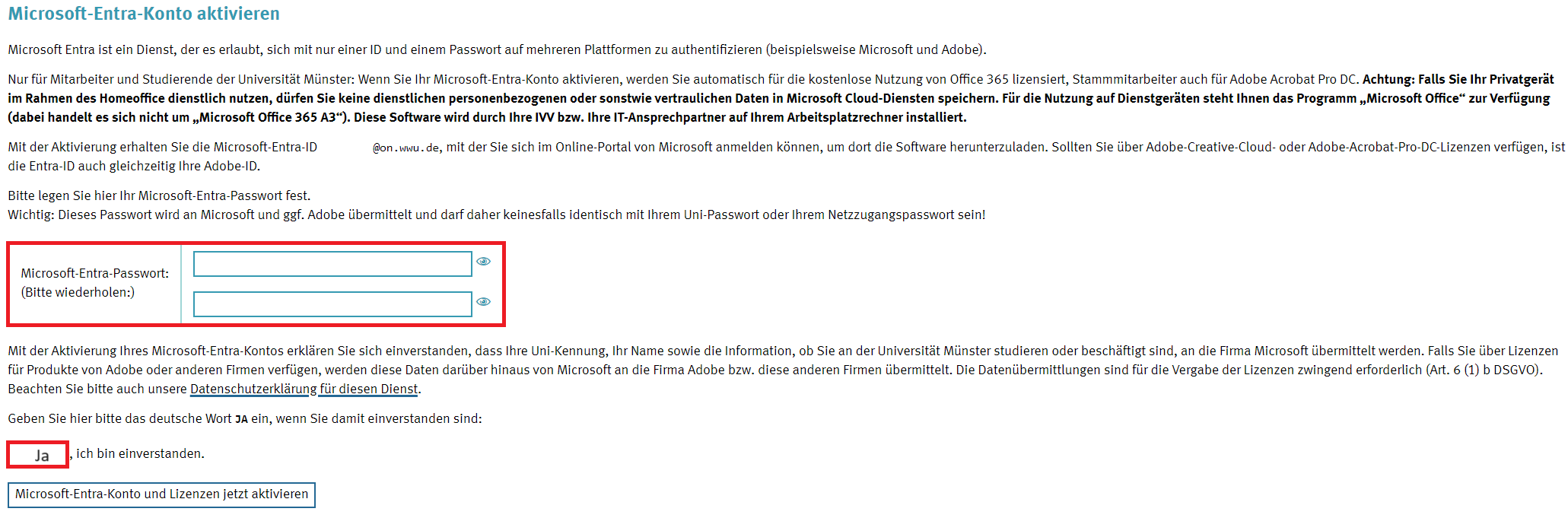1568x518 pixels.
Task: Click the heading 'Microsoft-Entra-Konto aktivieren'
Action: pyautogui.click(x=144, y=14)
